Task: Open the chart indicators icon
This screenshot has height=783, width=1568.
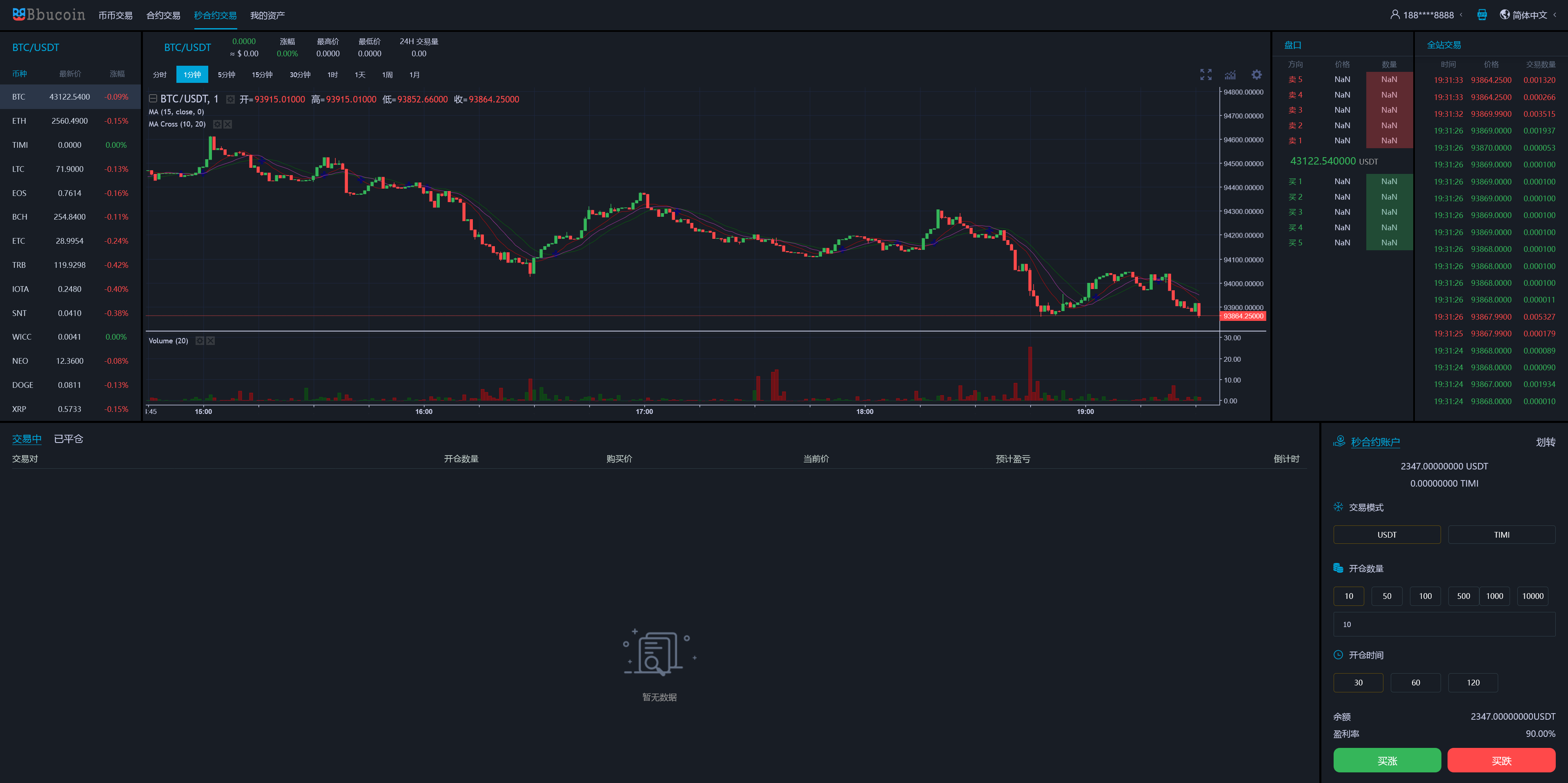Action: (1230, 75)
